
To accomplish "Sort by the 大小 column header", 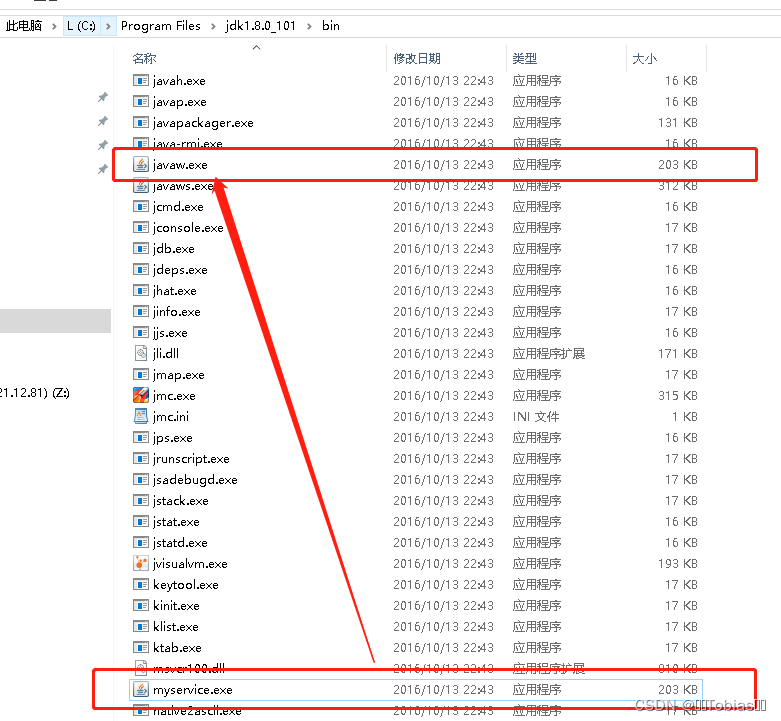I will (x=645, y=59).
